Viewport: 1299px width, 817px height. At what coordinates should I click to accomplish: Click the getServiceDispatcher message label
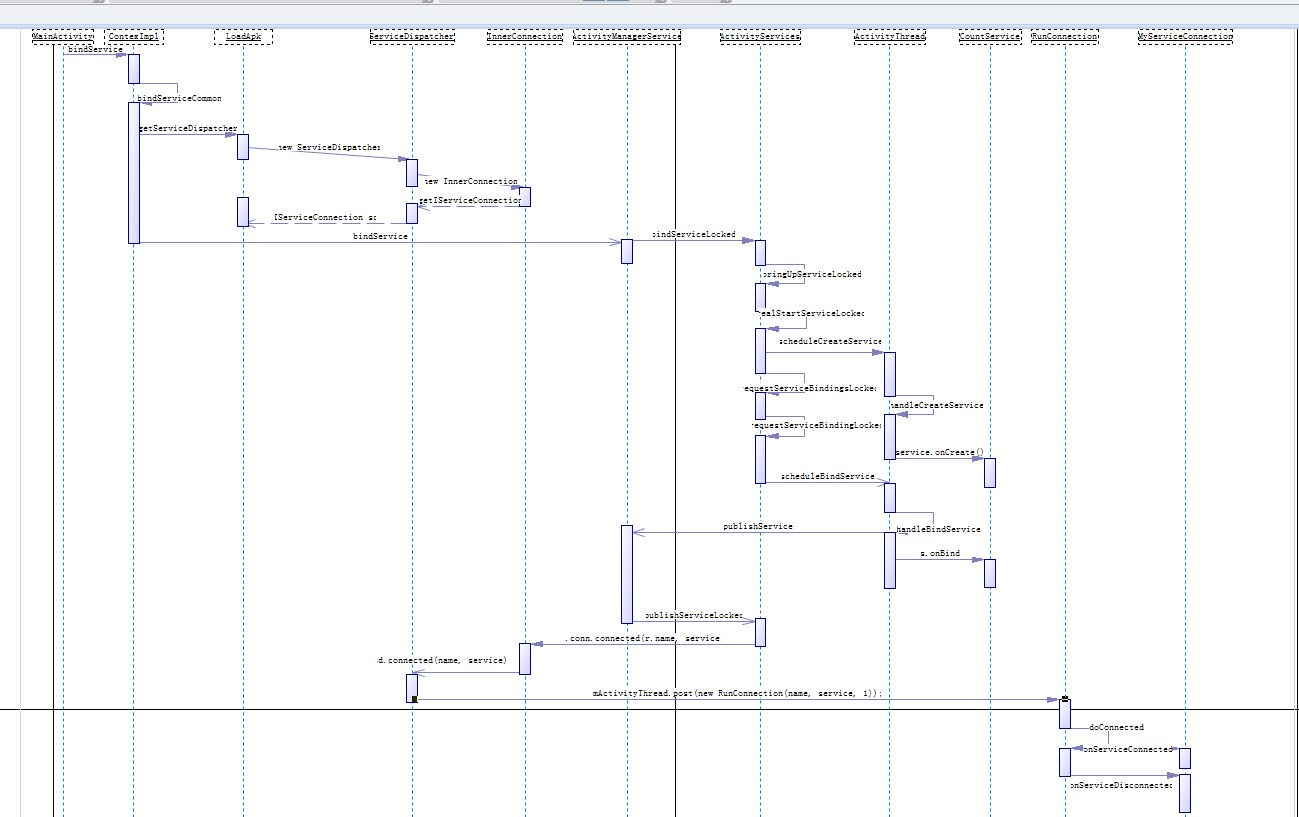(188, 128)
